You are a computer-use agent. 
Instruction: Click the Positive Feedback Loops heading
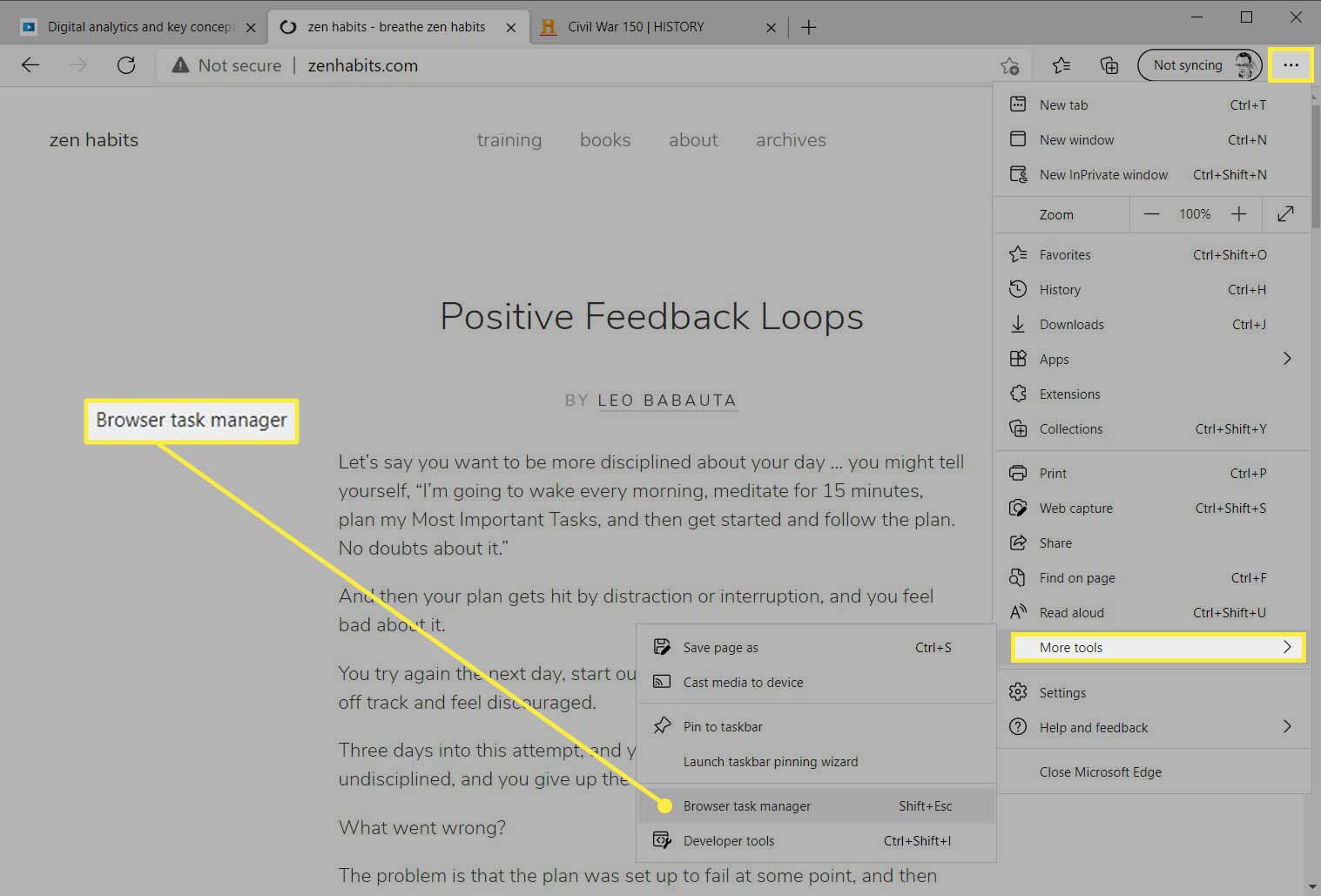coord(651,317)
